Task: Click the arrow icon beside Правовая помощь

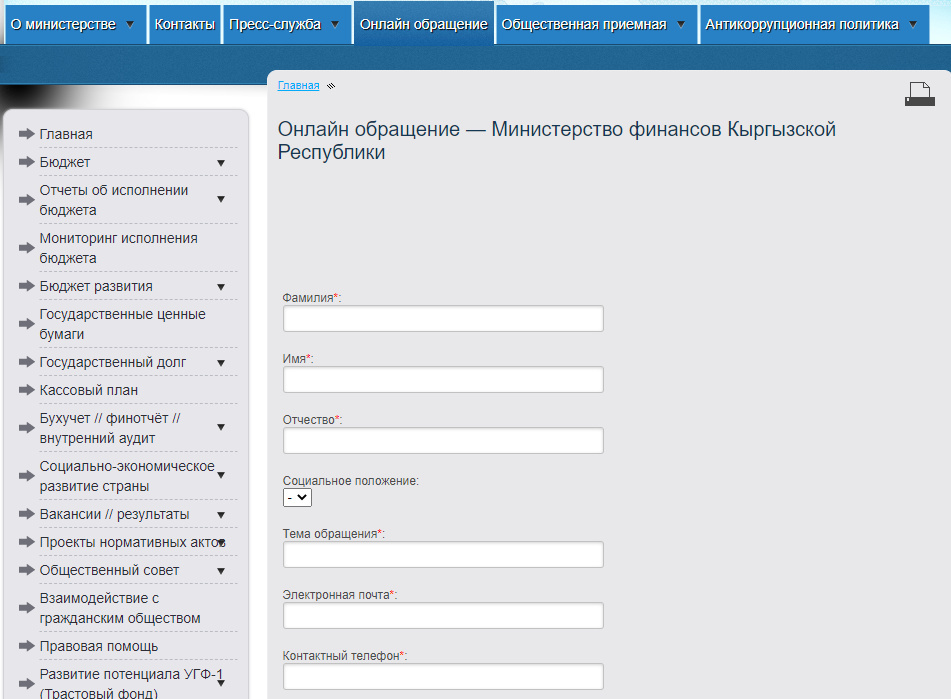Action: coord(25,646)
